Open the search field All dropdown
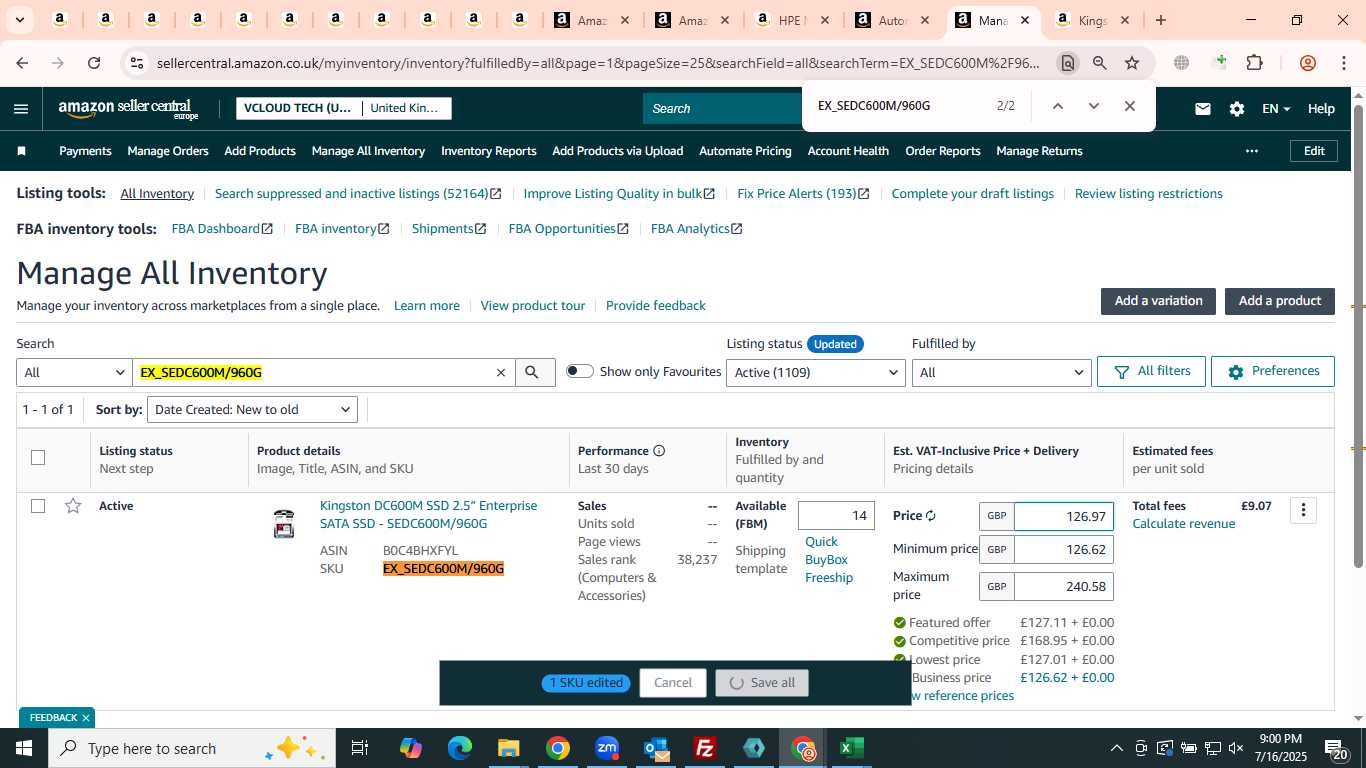 [75, 373]
